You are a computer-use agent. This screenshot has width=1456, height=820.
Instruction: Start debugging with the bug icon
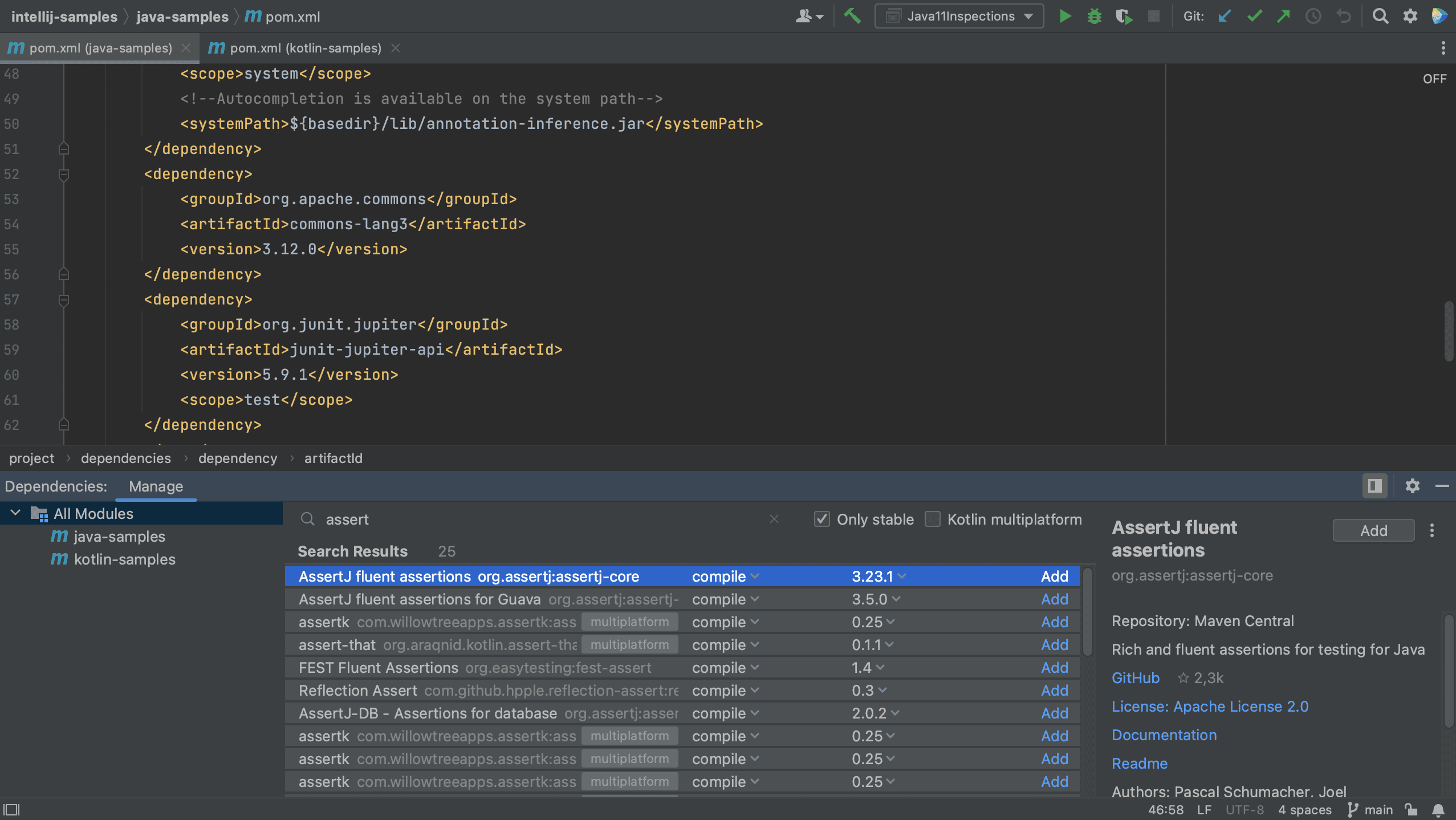pyautogui.click(x=1094, y=16)
